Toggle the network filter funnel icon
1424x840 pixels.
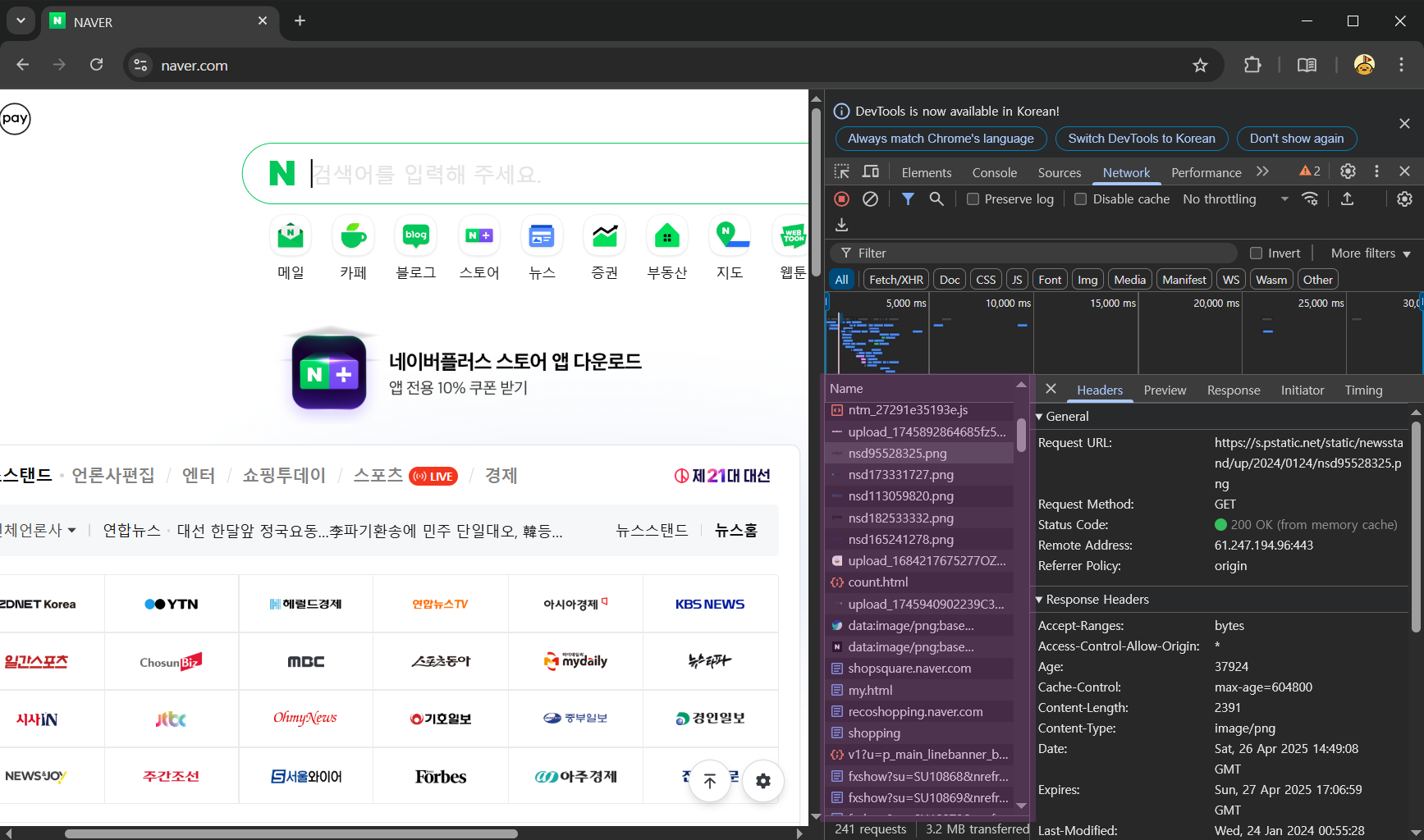point(908,199)
